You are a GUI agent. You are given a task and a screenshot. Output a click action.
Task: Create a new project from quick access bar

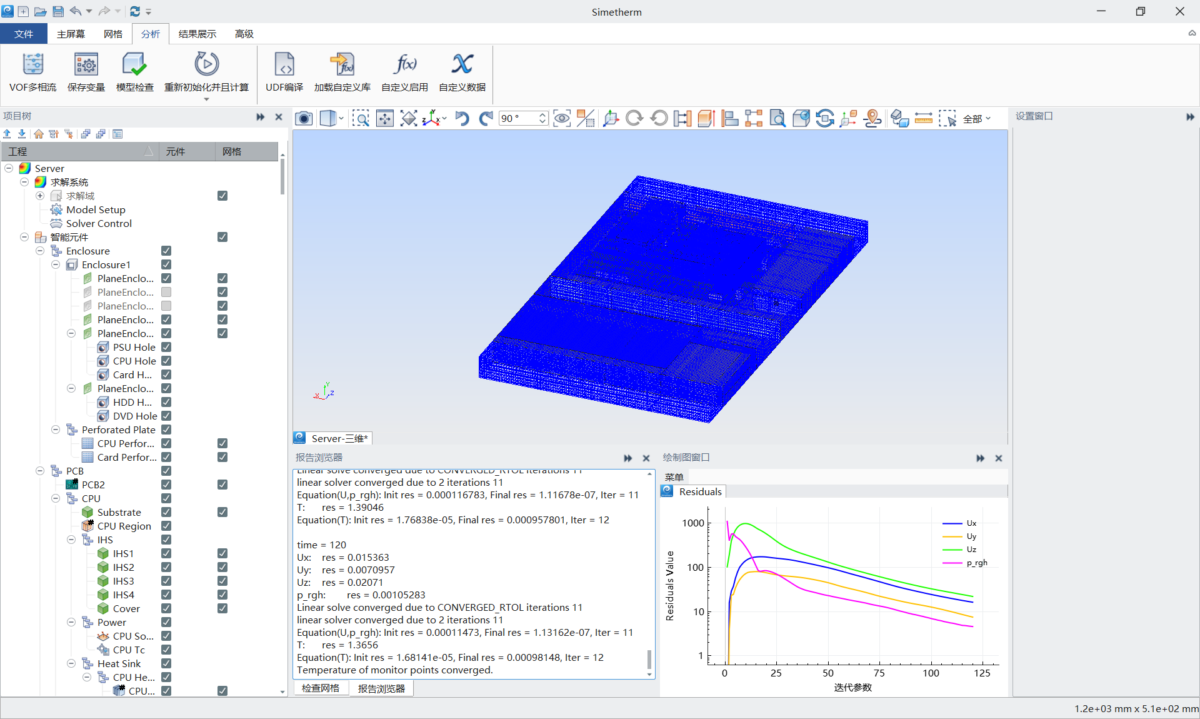[x=23, y=11]
